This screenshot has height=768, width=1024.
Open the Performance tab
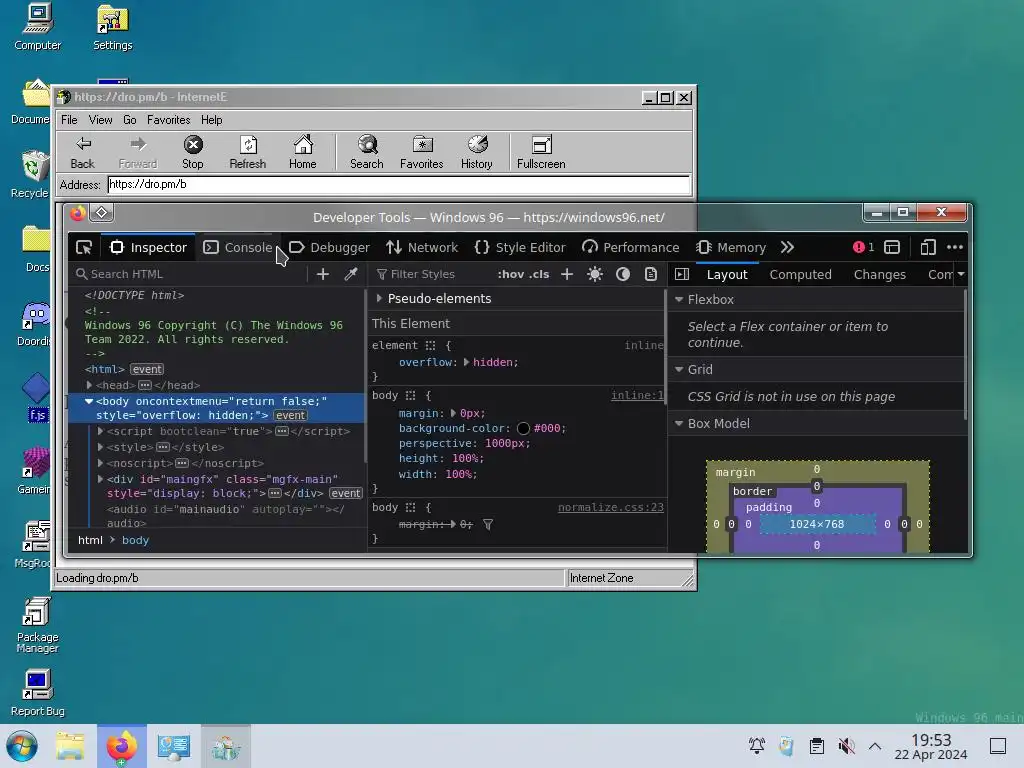pyautogui.click(x=631, y=248)
